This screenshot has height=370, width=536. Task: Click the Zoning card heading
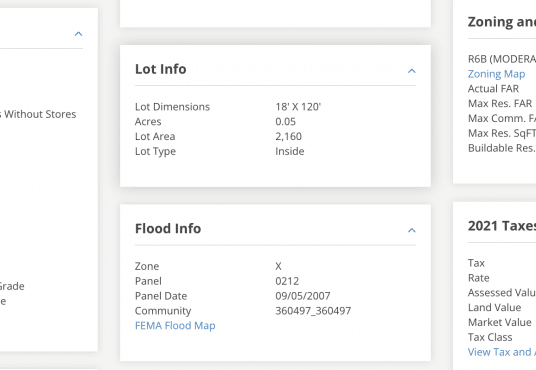[x=502, y=22]
